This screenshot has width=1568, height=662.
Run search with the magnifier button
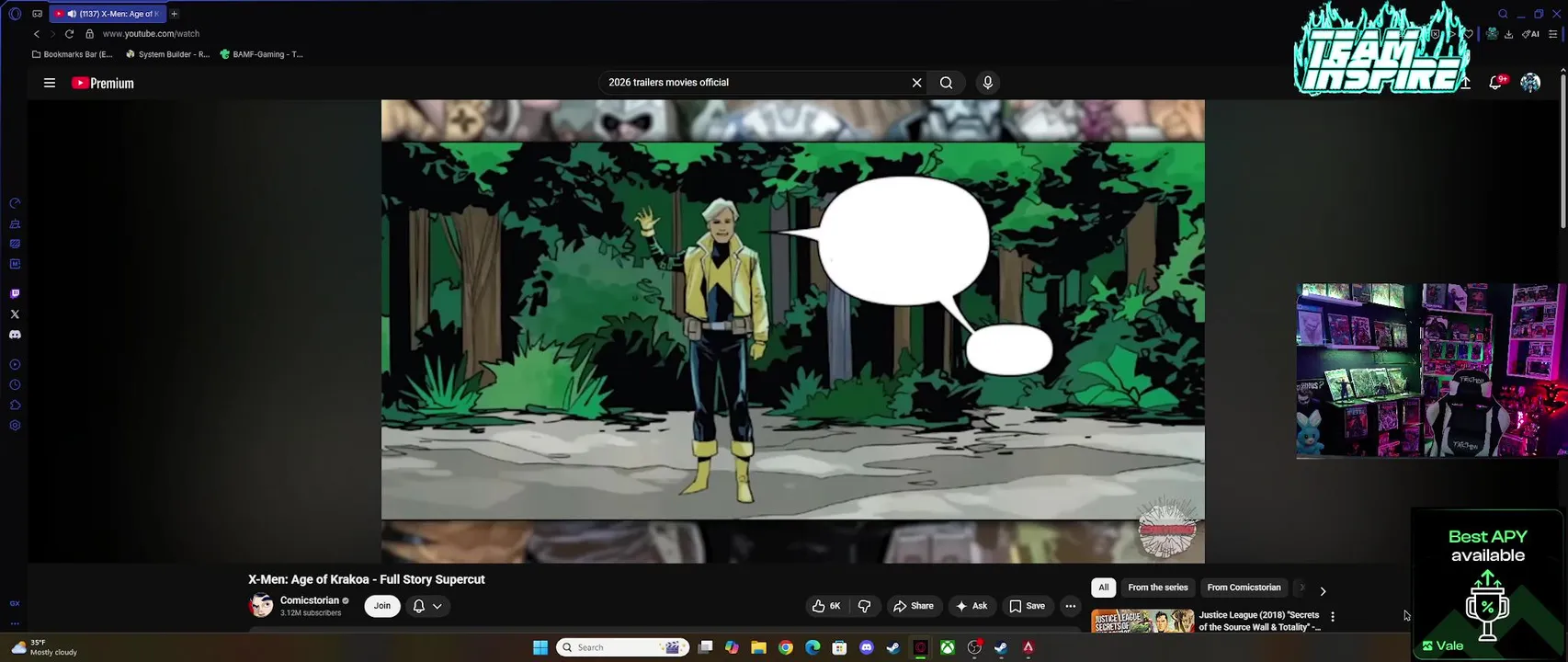click(x=946, y=83)
